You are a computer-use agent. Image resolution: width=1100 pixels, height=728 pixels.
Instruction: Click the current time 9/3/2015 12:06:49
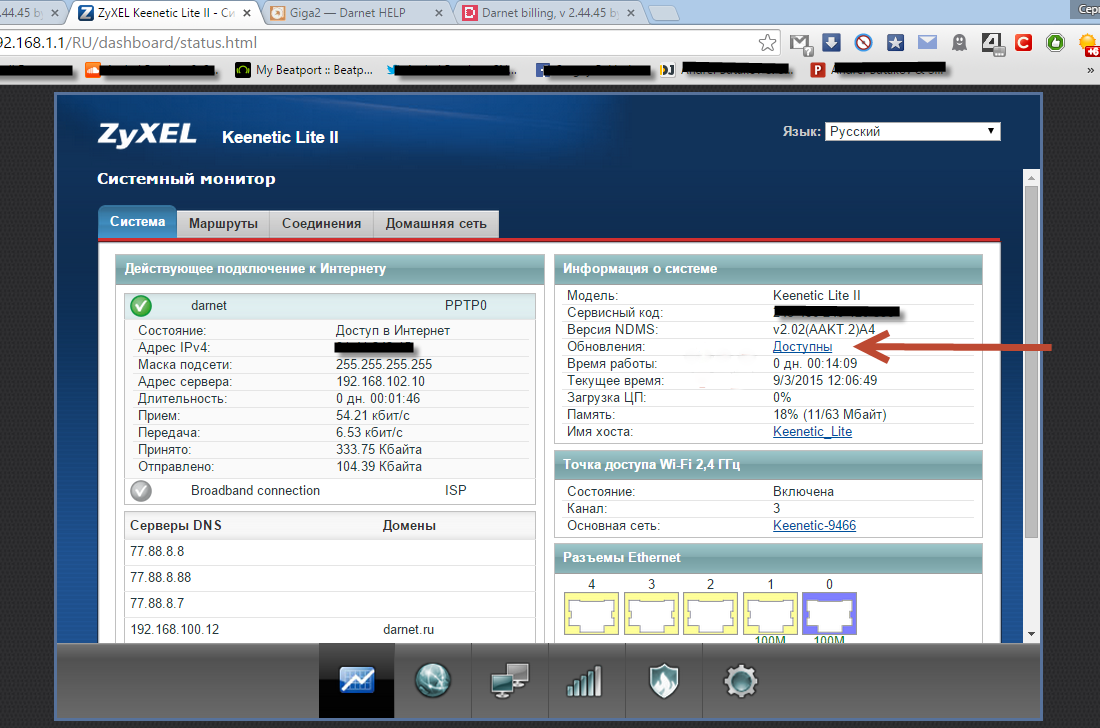825,381
